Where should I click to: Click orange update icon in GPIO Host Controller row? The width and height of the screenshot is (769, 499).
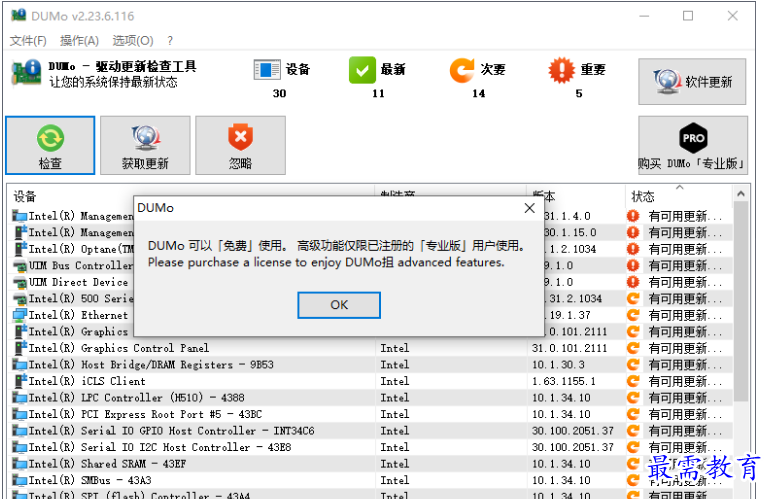[633, 431]
